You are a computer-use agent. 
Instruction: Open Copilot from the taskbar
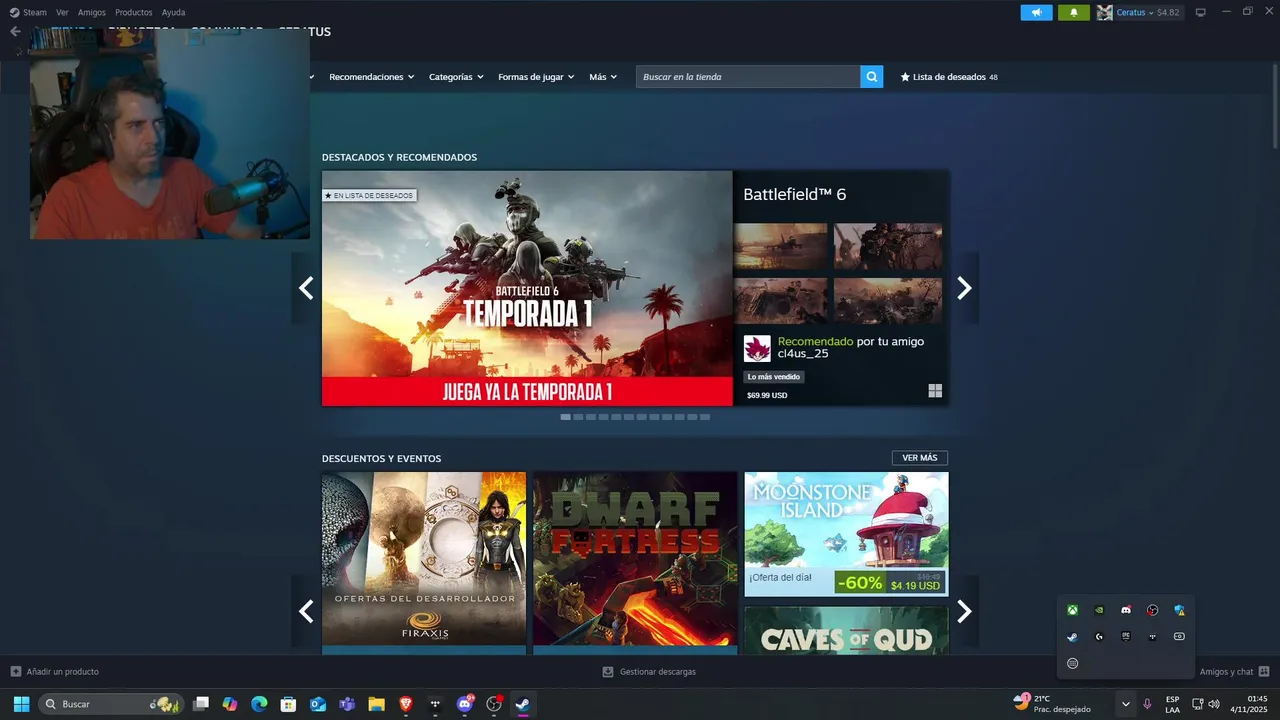click(x=230, y=704)
